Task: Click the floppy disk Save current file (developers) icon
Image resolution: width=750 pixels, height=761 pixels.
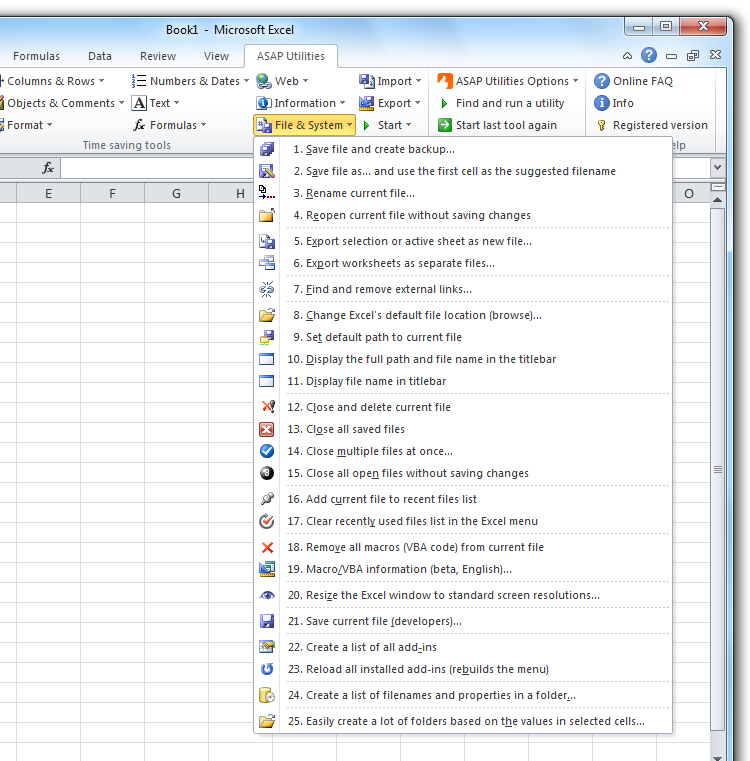Action: tap(267, 621)
